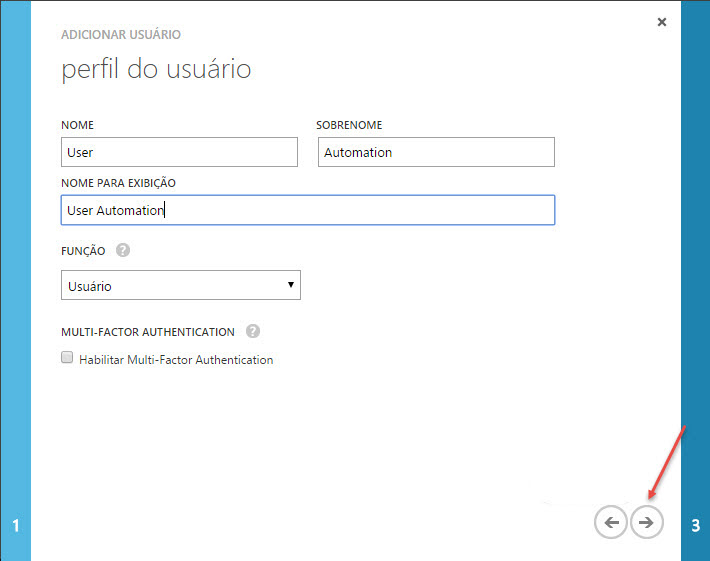Open the help icon beside Função

(123, 250)
